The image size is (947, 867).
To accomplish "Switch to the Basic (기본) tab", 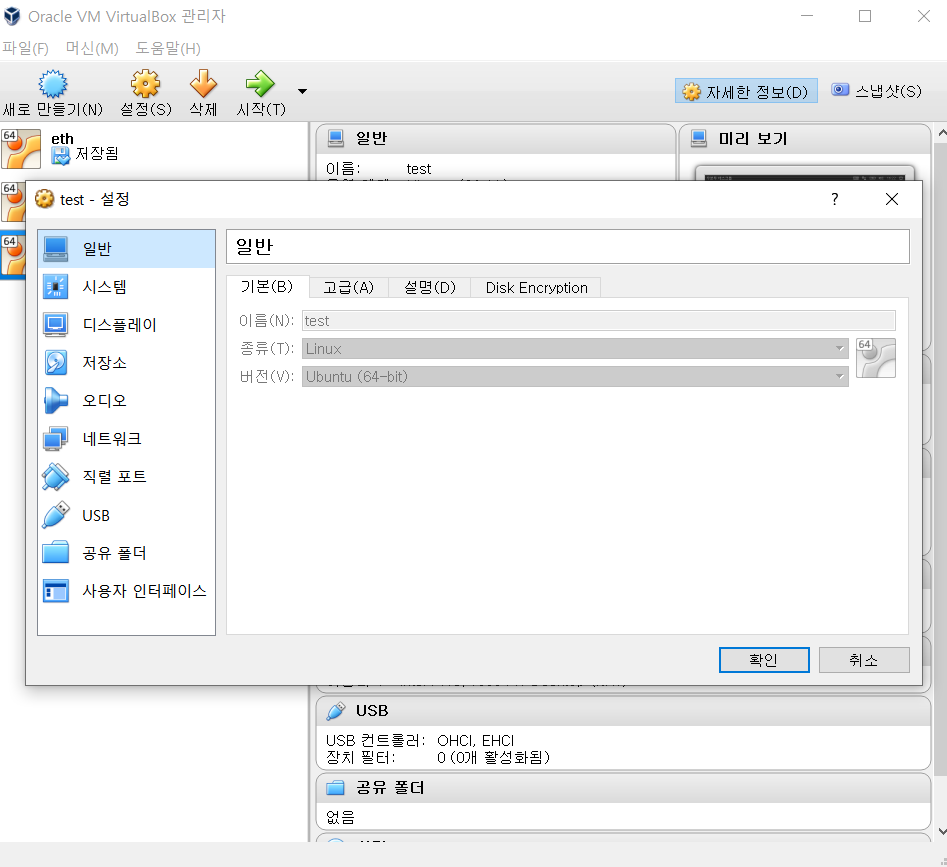I will [x=267, y=287].
